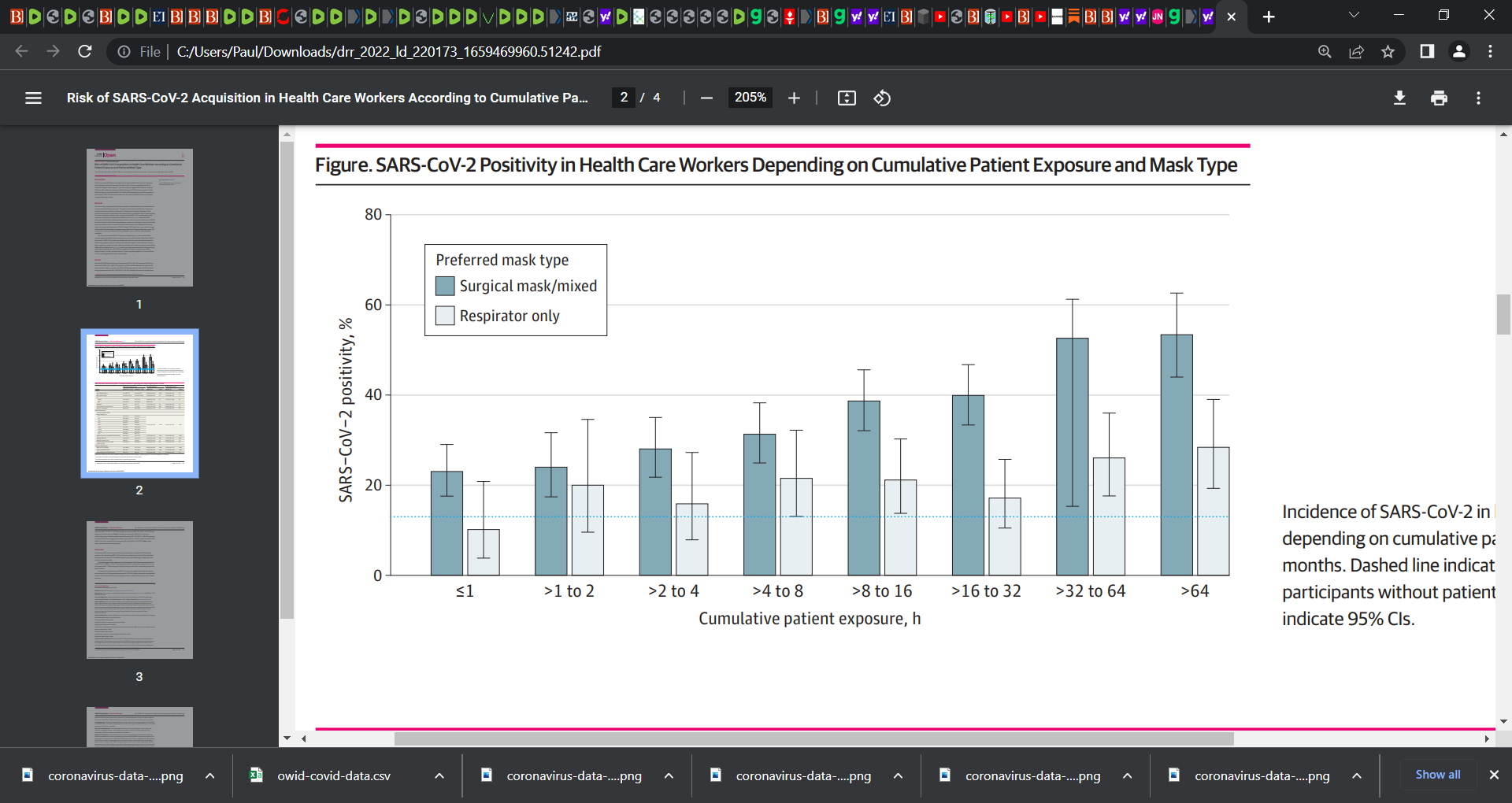Go forward using browser arrow
The height and width of the screenshot is (803, 1512).
point(53,51)
